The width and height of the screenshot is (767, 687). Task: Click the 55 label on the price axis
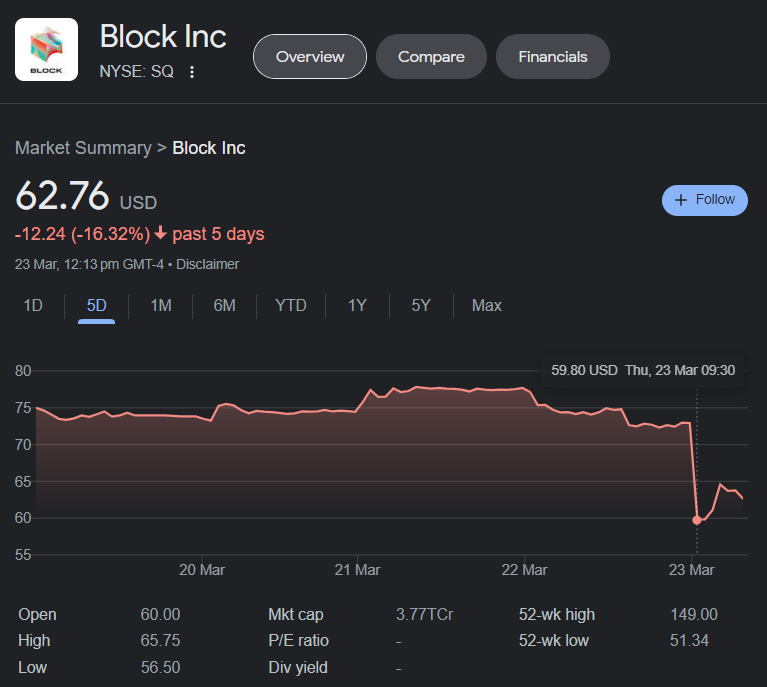(23, 555)
